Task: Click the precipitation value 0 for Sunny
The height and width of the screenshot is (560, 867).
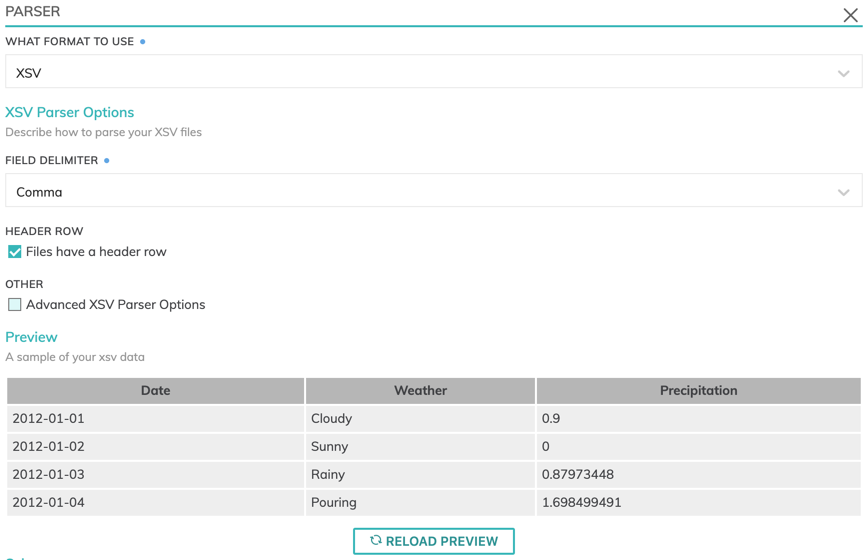Action: pos(698,447)
